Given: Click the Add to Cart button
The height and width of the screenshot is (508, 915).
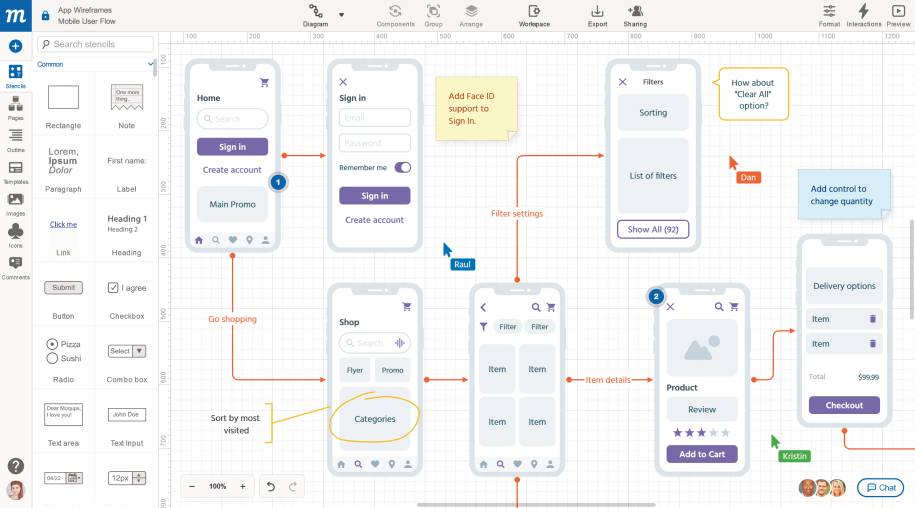Looking at the screenshot, I should click(x=702, y=454).
